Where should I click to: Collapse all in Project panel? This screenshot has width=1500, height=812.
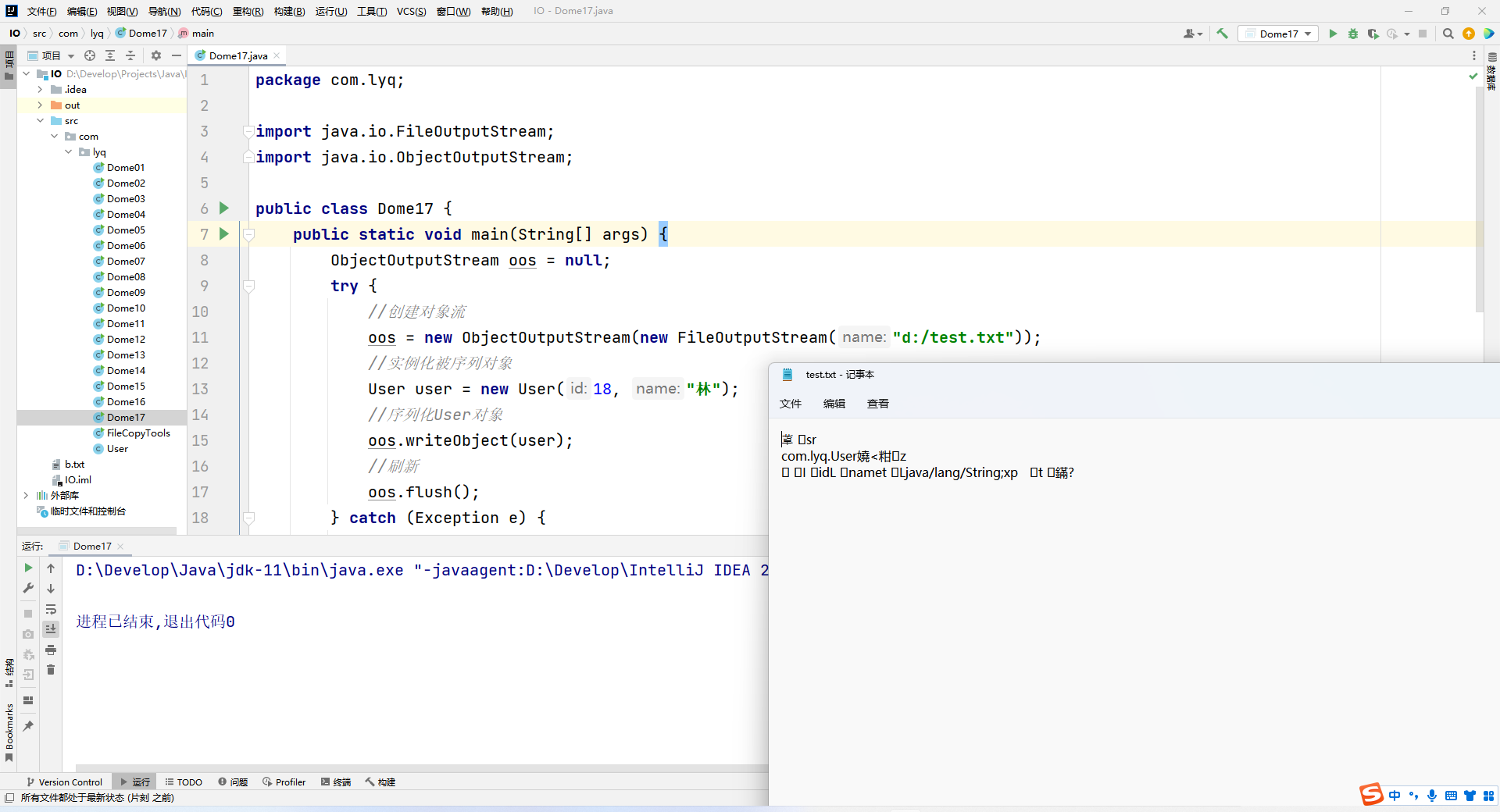click(130, 55)
